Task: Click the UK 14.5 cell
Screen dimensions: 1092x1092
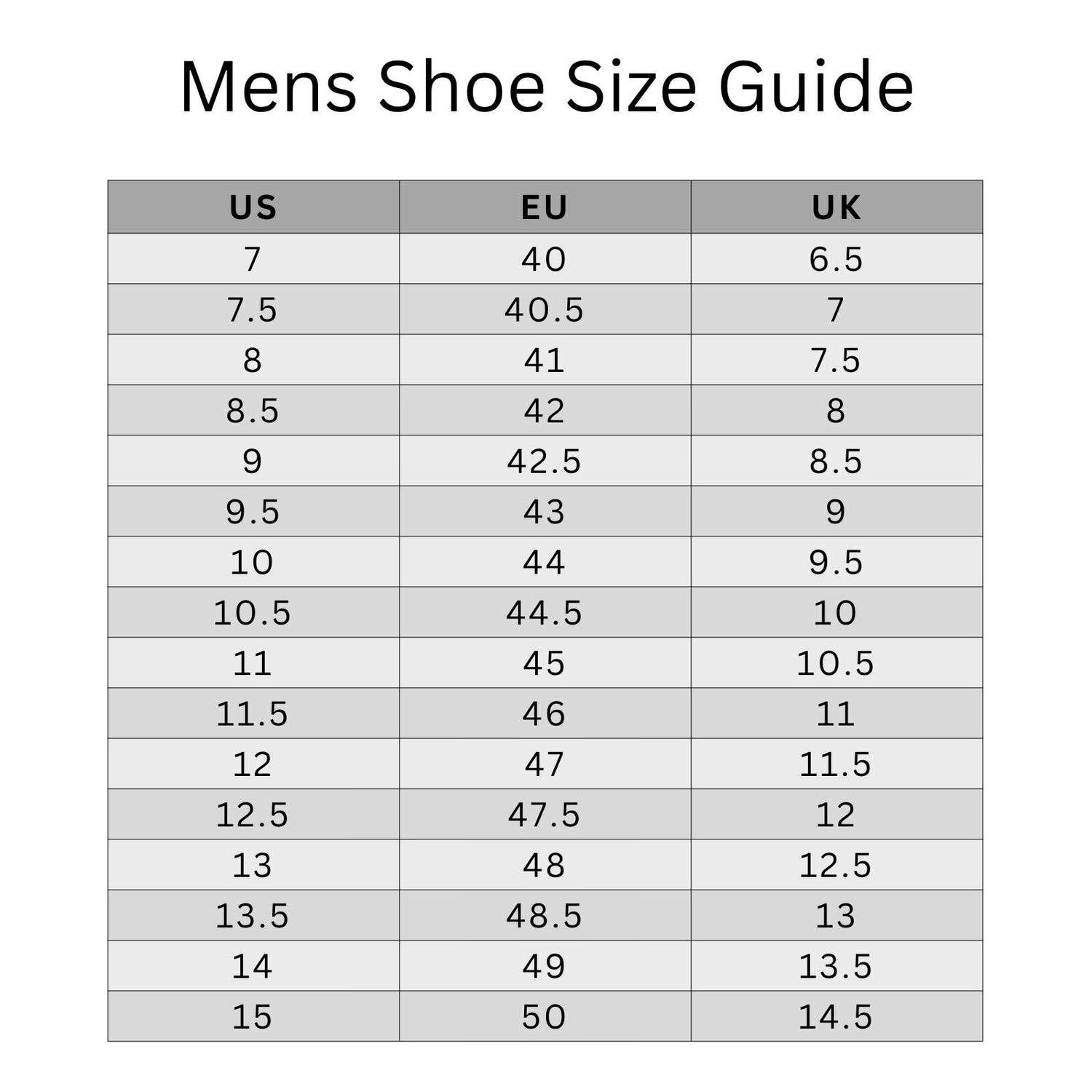Action: (x=836, y=1017)
